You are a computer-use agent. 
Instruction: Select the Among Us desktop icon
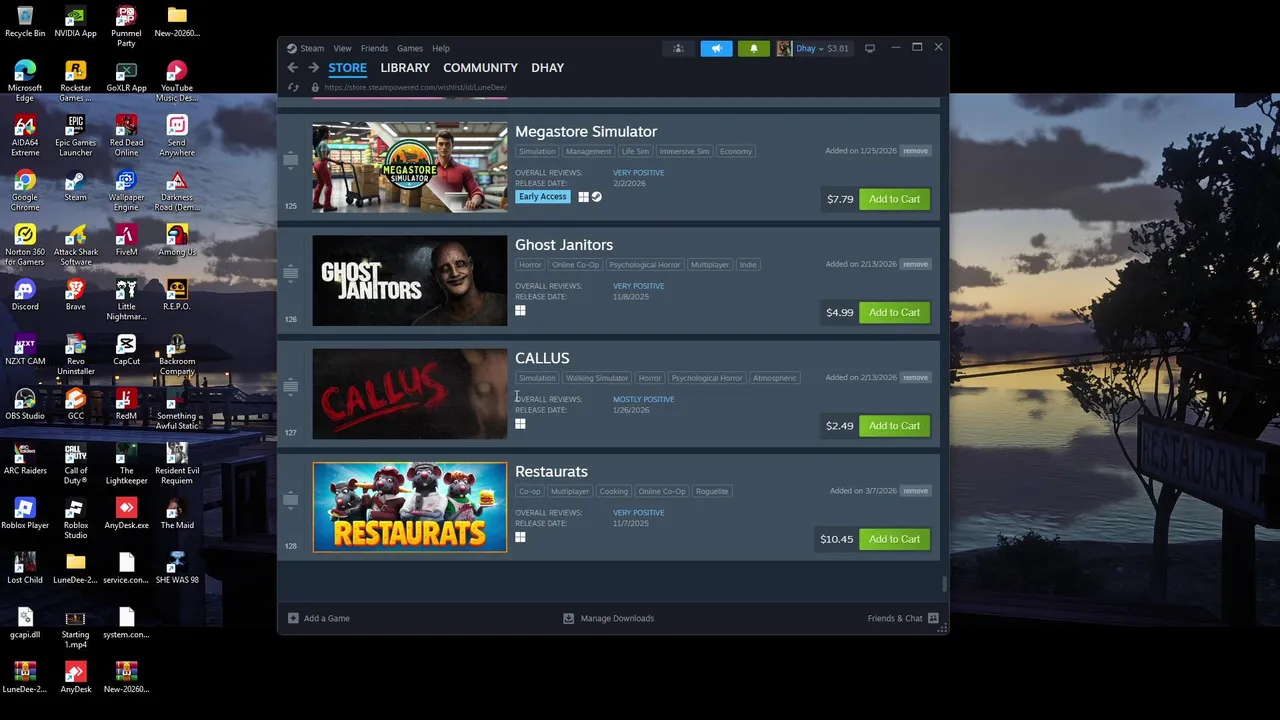177,241
